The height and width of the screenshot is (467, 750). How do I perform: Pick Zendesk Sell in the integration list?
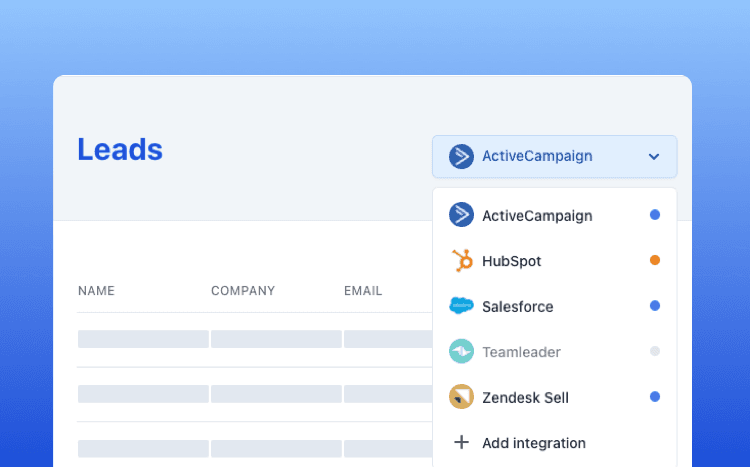pos(525,397)
